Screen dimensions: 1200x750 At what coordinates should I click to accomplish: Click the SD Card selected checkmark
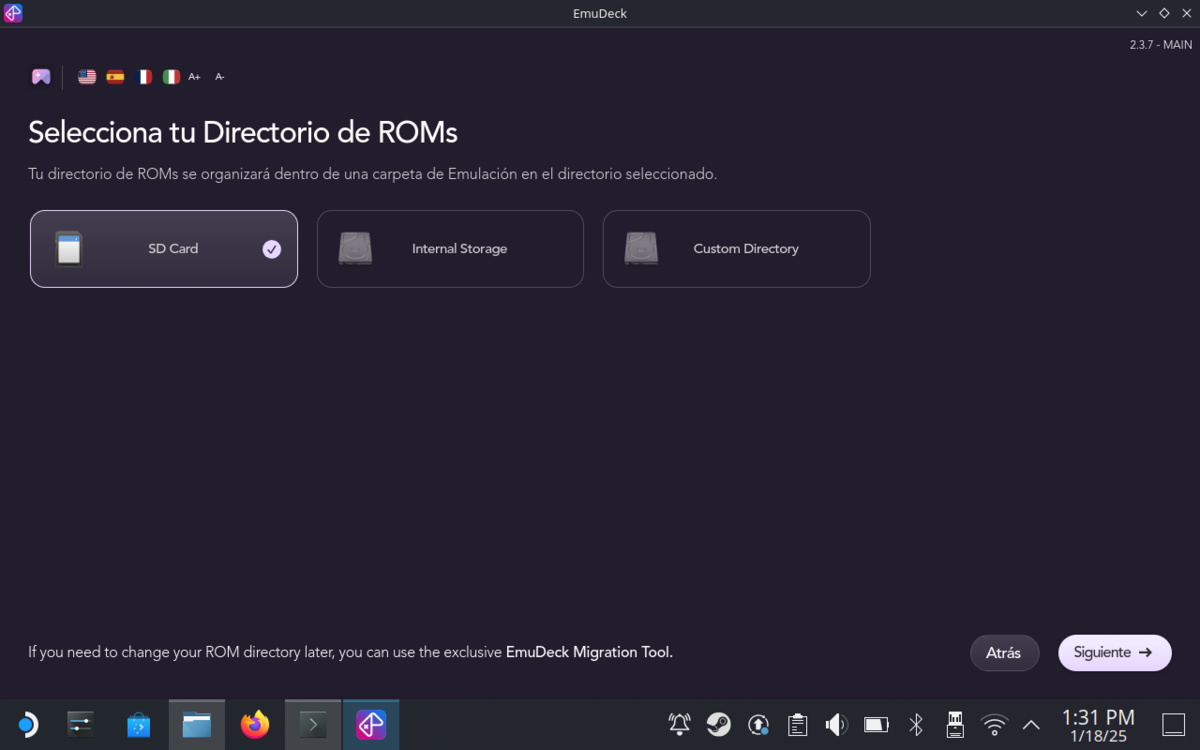[272, 249]
